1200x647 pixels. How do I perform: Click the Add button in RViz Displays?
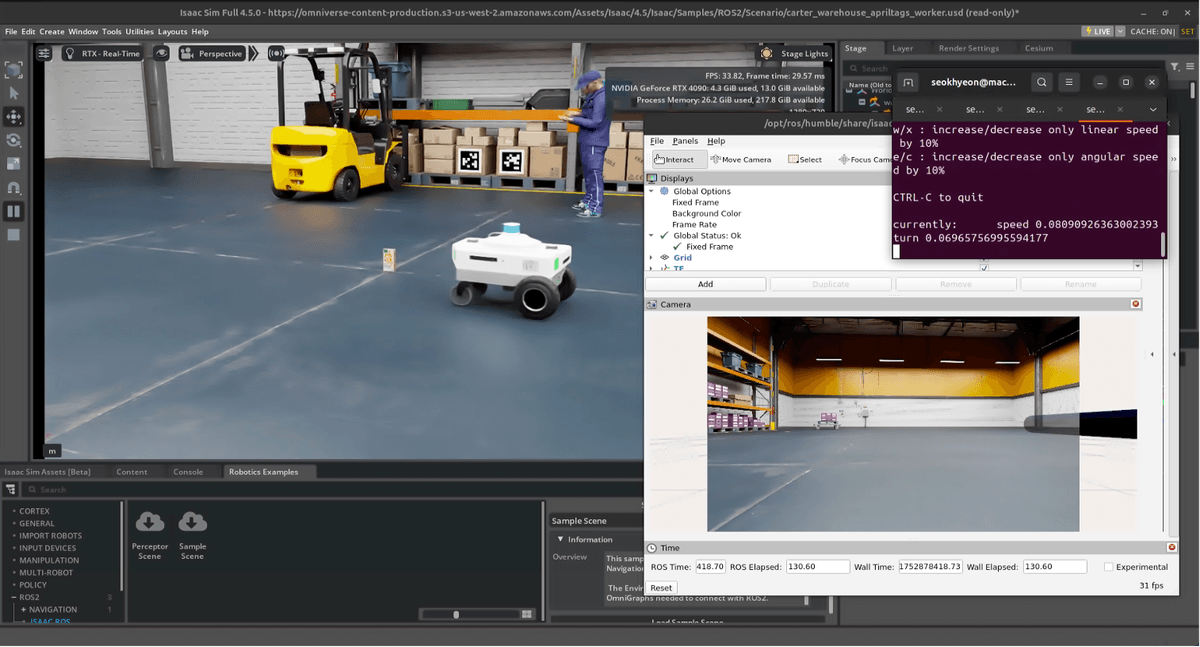705,283
